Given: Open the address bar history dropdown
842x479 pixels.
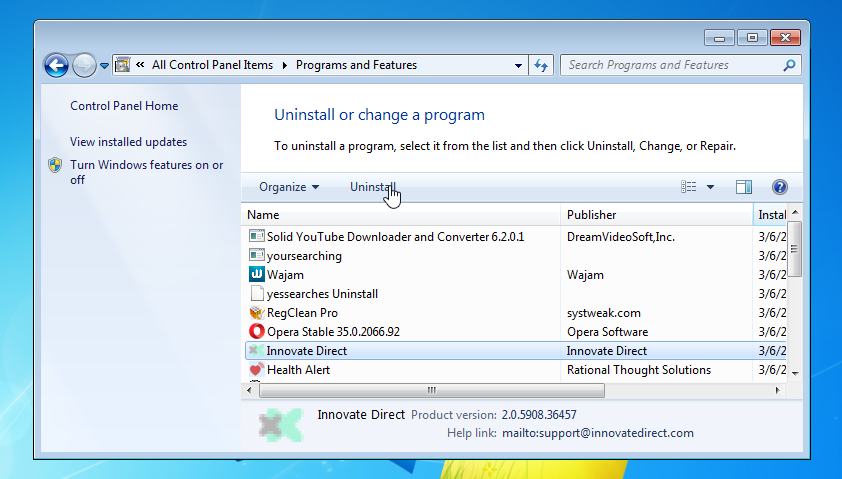Looking at the screenshot, I should coord(518,66).
